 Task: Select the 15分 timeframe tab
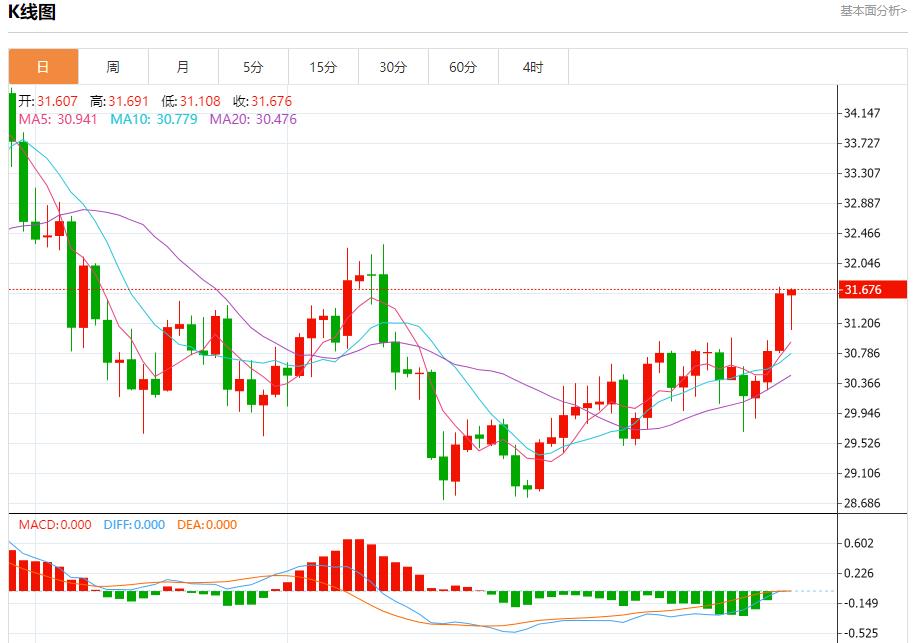[323, 67]
